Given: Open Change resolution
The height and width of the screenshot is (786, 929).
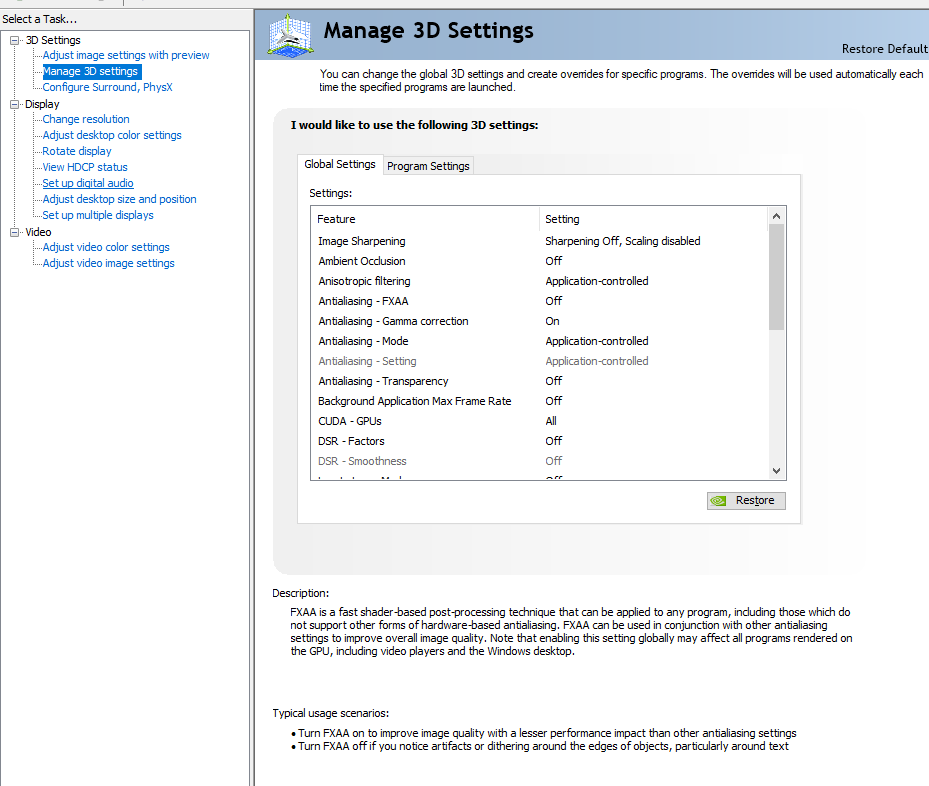Looking at the screenshot, I should [x=85, y=119].
